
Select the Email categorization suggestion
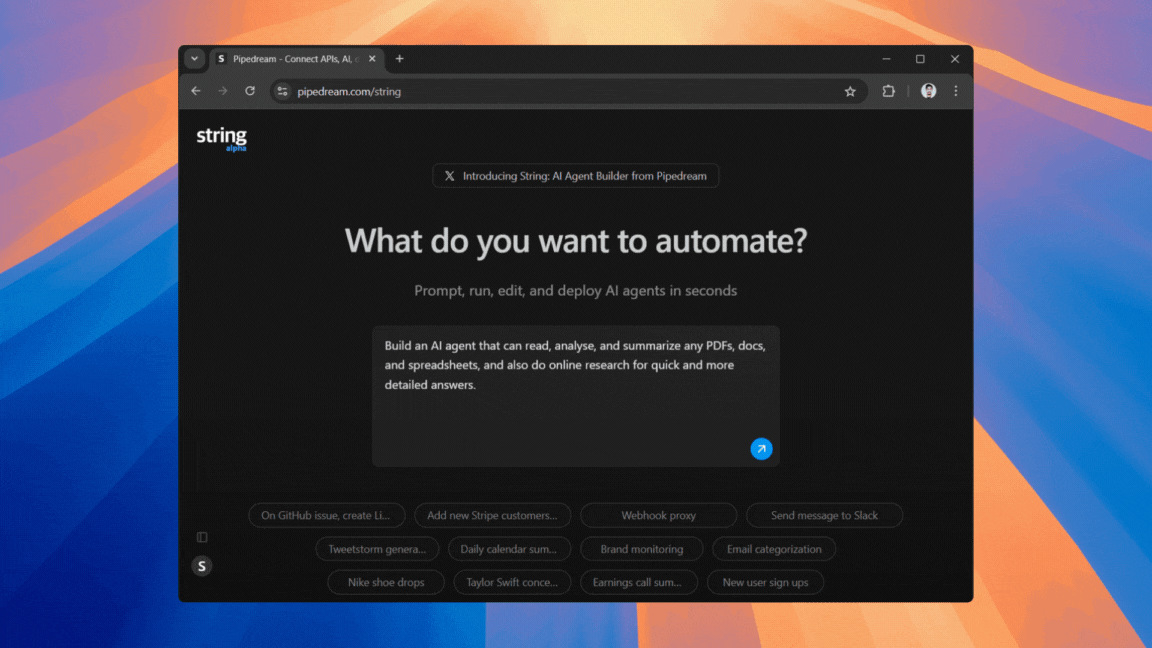[x=774, y=549]
